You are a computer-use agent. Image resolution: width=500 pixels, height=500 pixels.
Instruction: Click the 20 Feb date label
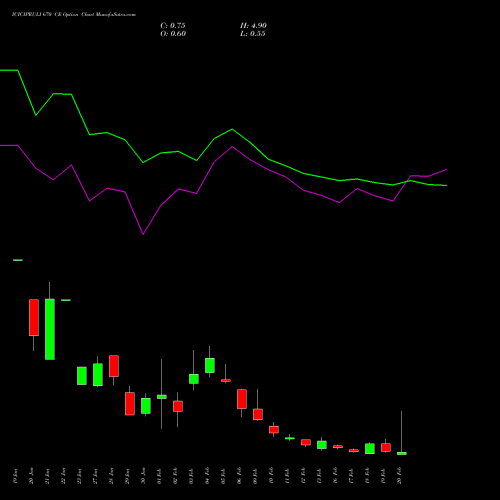399,476
